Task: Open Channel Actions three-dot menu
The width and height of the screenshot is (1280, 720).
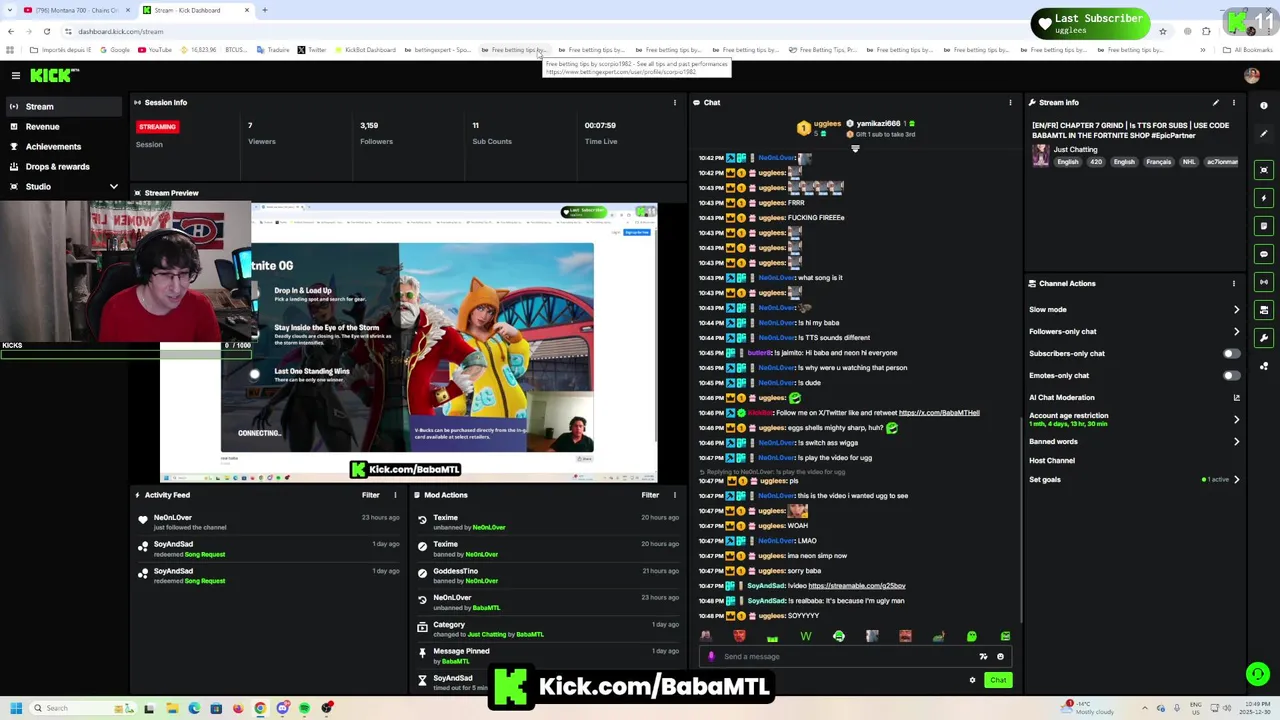Action: [1233, 283]
